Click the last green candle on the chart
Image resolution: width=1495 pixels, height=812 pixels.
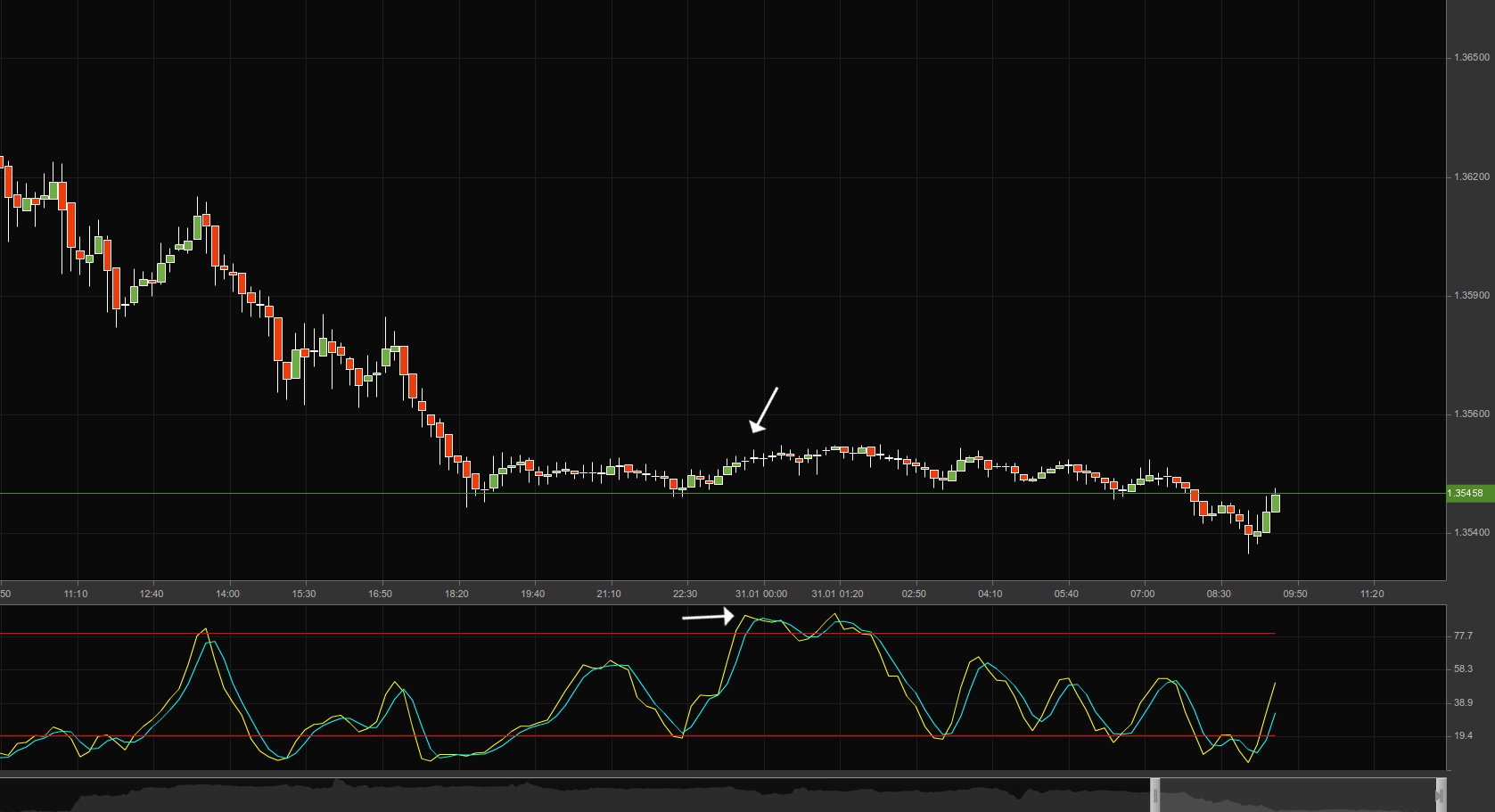click(1276, 503)
